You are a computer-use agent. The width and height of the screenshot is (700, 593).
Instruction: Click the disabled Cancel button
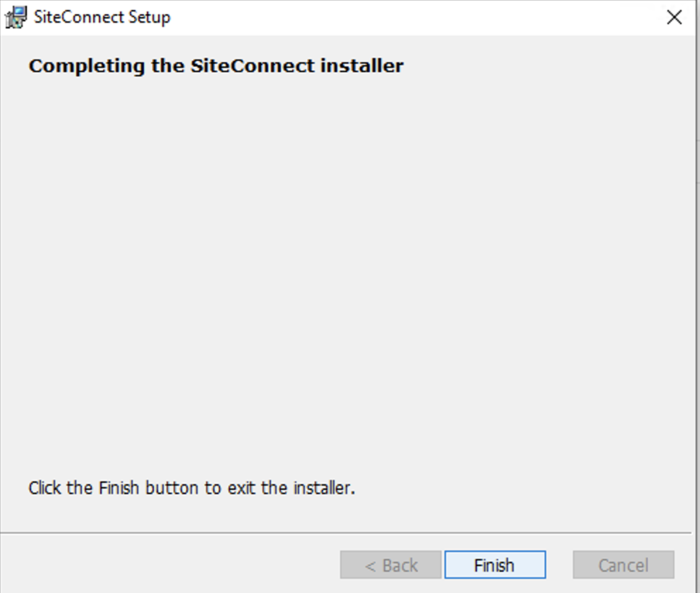[x=623, y=565]
